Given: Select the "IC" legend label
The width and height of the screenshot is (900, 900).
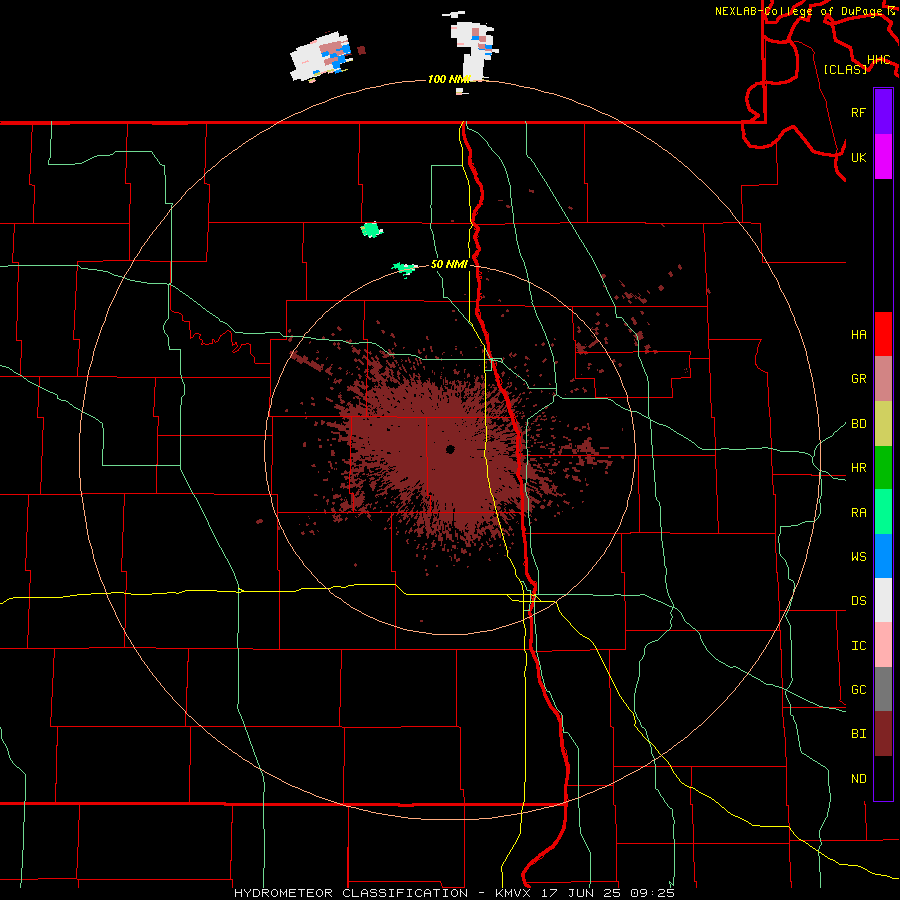Looking at the screenshot, I should [858, 646].
